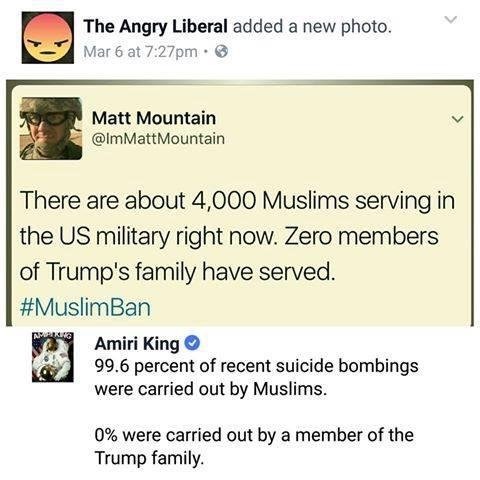The image size is (480, 480).
Task: Open The Angry Liberal page name link
Action: coord(155,26)
